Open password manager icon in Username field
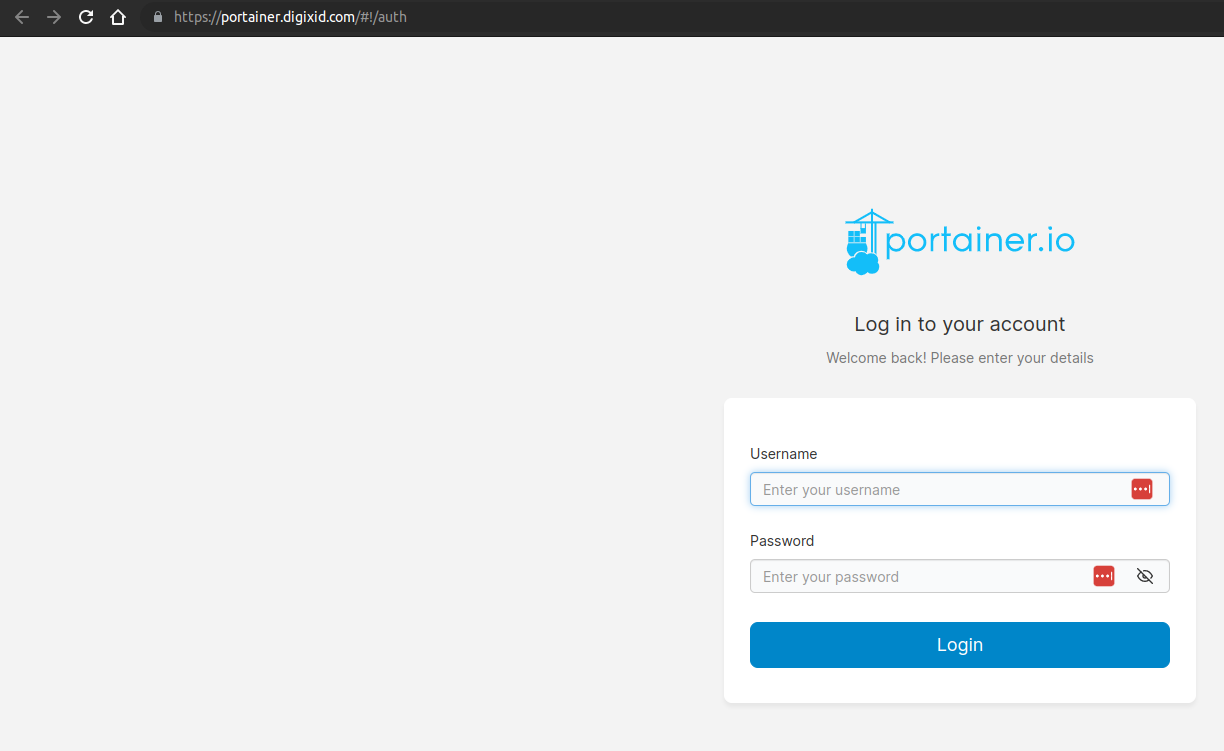1224x751 pixels. click(x=1142, y=489)
